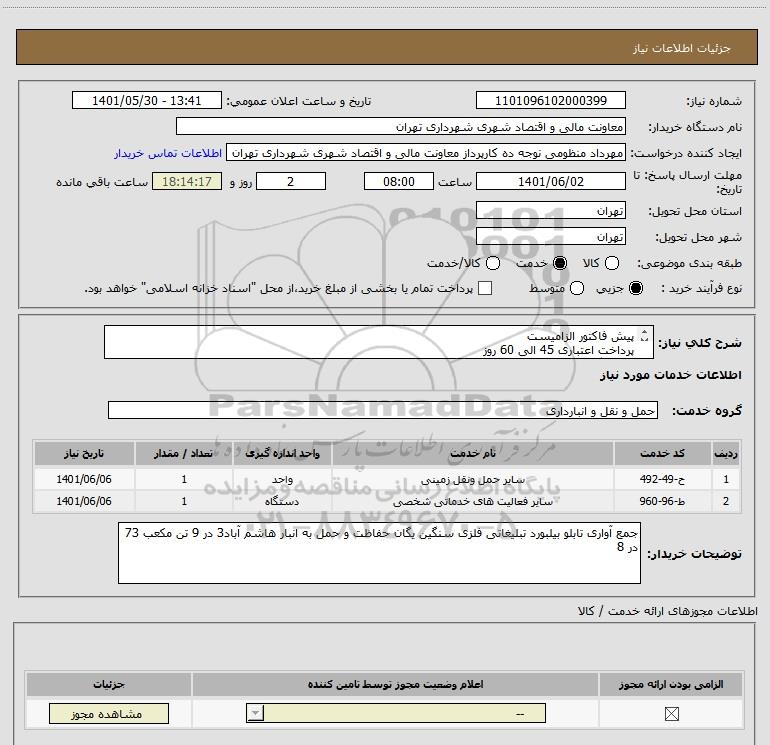The image size is (770, 745).
Task: Click the buyer organization name field
Action: click(401, 127)
